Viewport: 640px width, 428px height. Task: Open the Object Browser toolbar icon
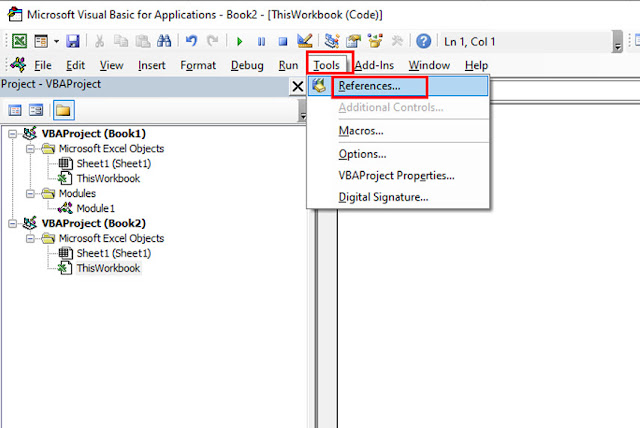[x=375, y=41]
